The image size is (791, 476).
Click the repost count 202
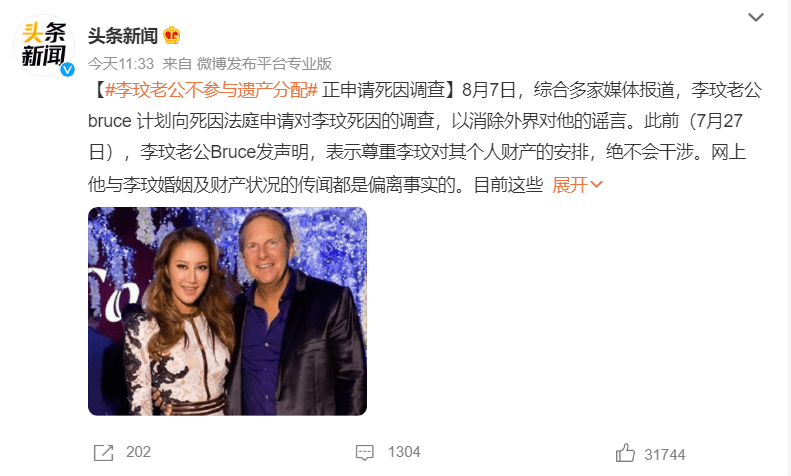point(138,452)
